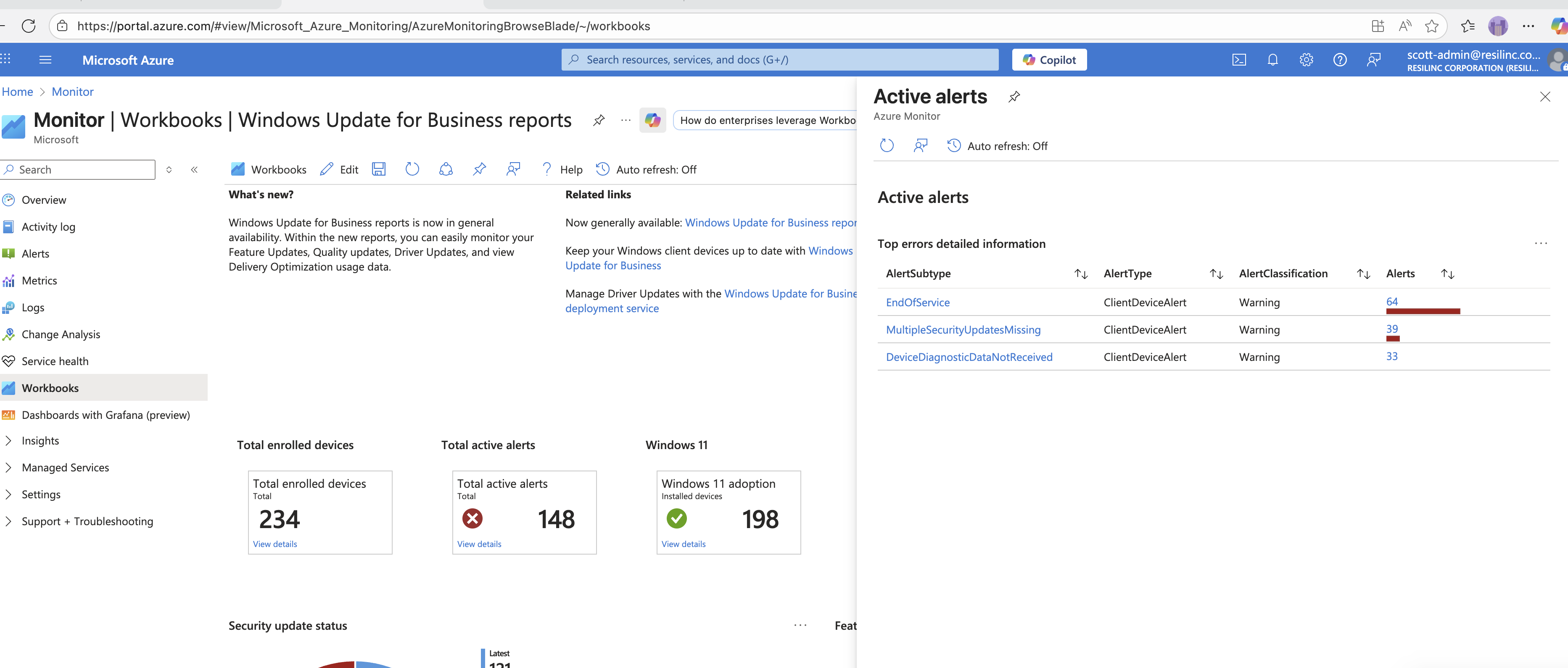This screenshot has width=1568, height=668.
Task: Expand the Insights section
Action: click(x=8, y=440)
